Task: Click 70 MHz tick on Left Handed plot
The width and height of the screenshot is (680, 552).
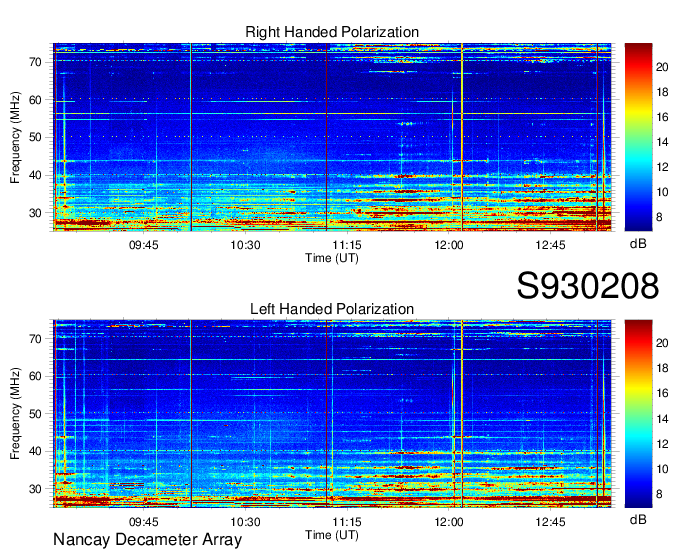Action: 36,339
